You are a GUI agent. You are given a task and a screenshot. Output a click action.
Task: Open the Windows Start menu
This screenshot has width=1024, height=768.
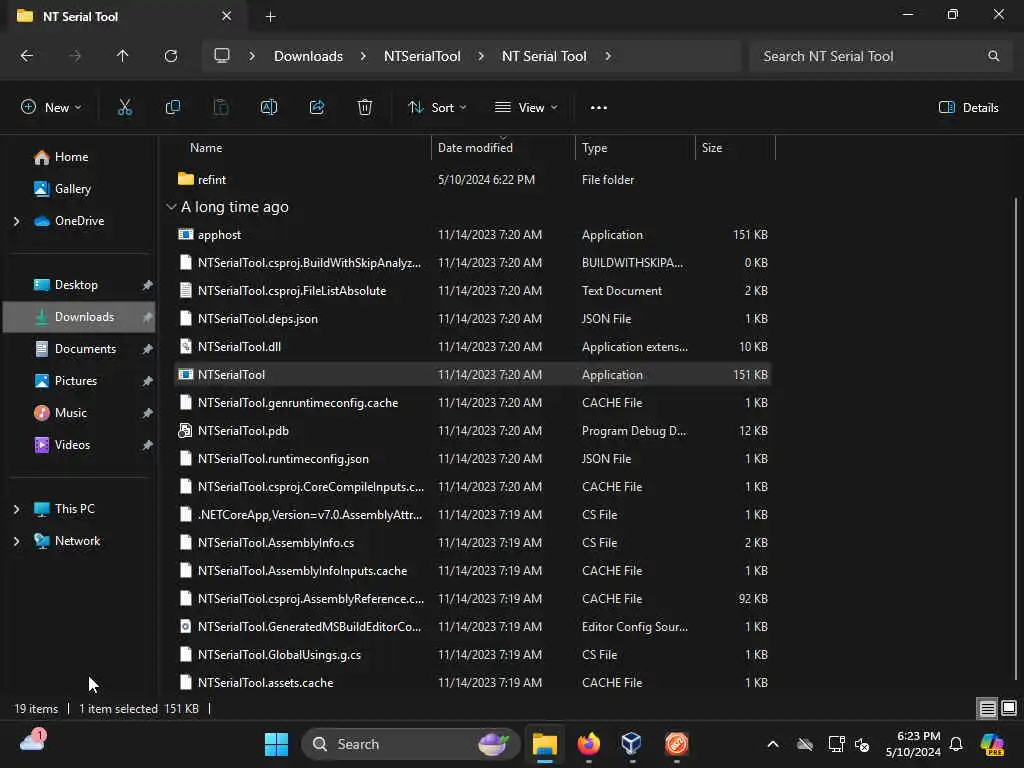pyautogui.click(x=276, y=744)
